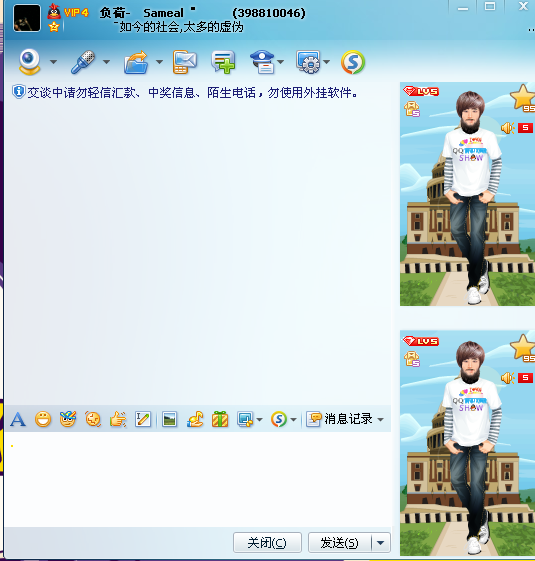Viewport: 535px width, 561px height.
Task: Open magic emoticons icon
Action: click(68, 419)
